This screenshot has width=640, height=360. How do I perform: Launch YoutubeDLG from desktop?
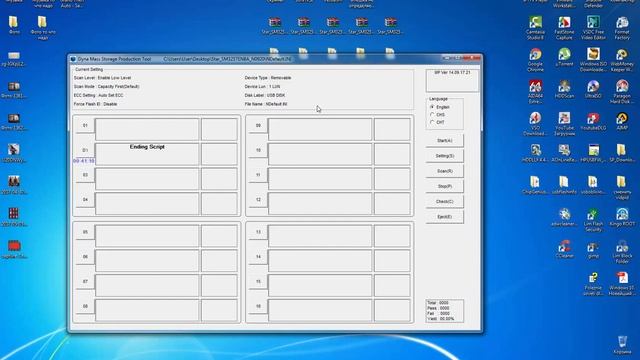click(x=593, y=121)
